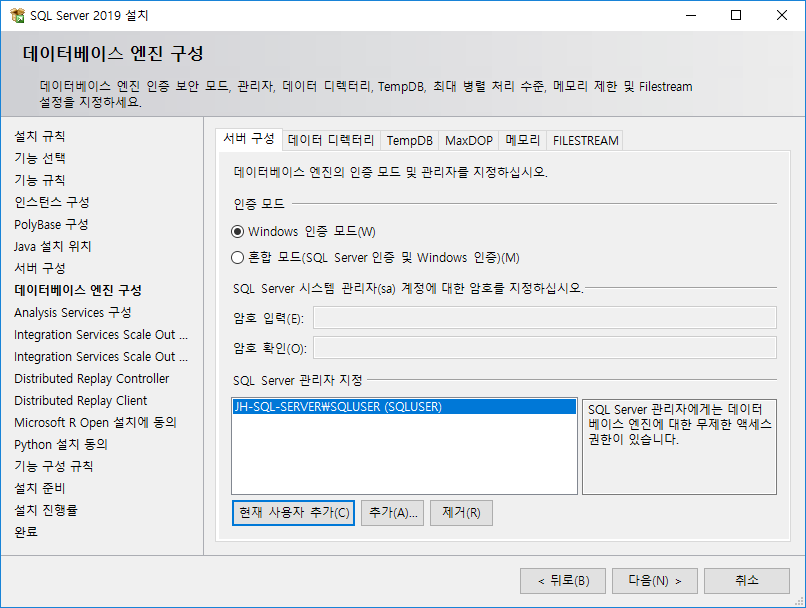Switch to the 데이터 디렉터리 tab
806x608 pixels.
(331, 140)
